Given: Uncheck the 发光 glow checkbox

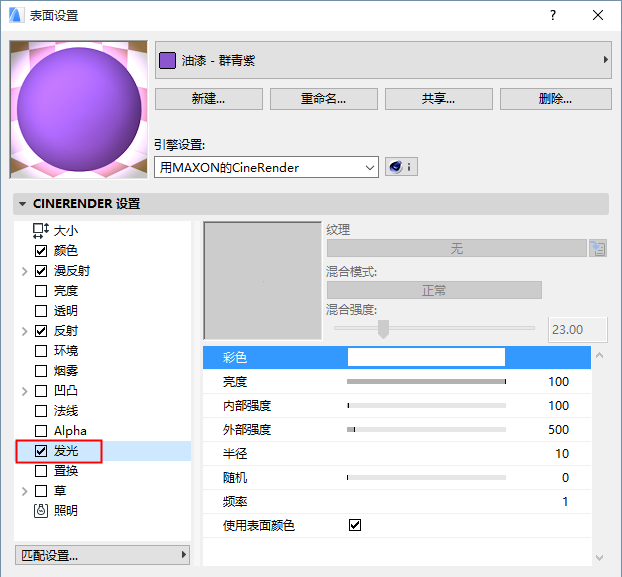Looking at the screenshot, I should coord(41,451).
